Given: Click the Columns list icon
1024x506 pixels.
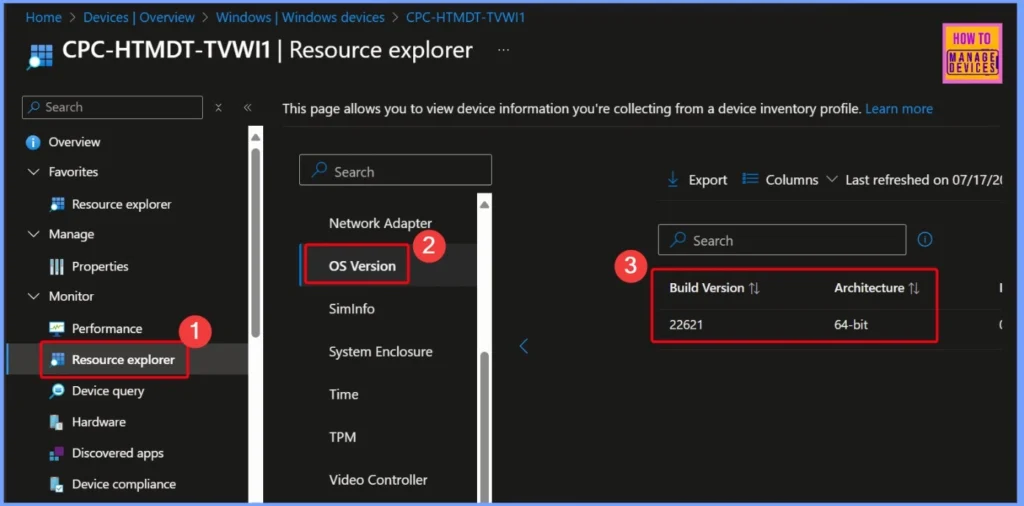Looking at the screenshot, I should point(750,179).
